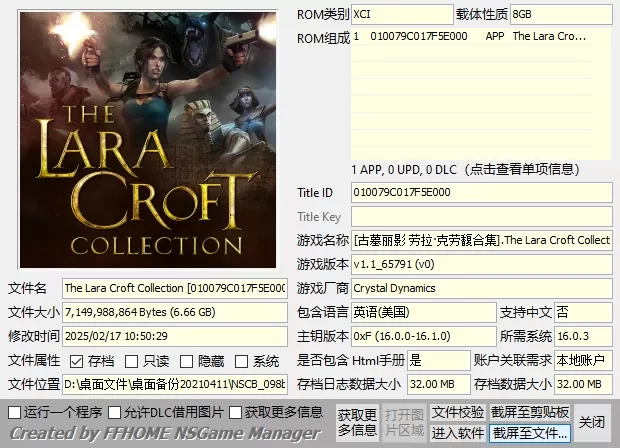Image resolution: width=620 pixels, height=448 pixels.
Task: Enable the 只读 (read-only) checkbox
Action: click(133, 361)
